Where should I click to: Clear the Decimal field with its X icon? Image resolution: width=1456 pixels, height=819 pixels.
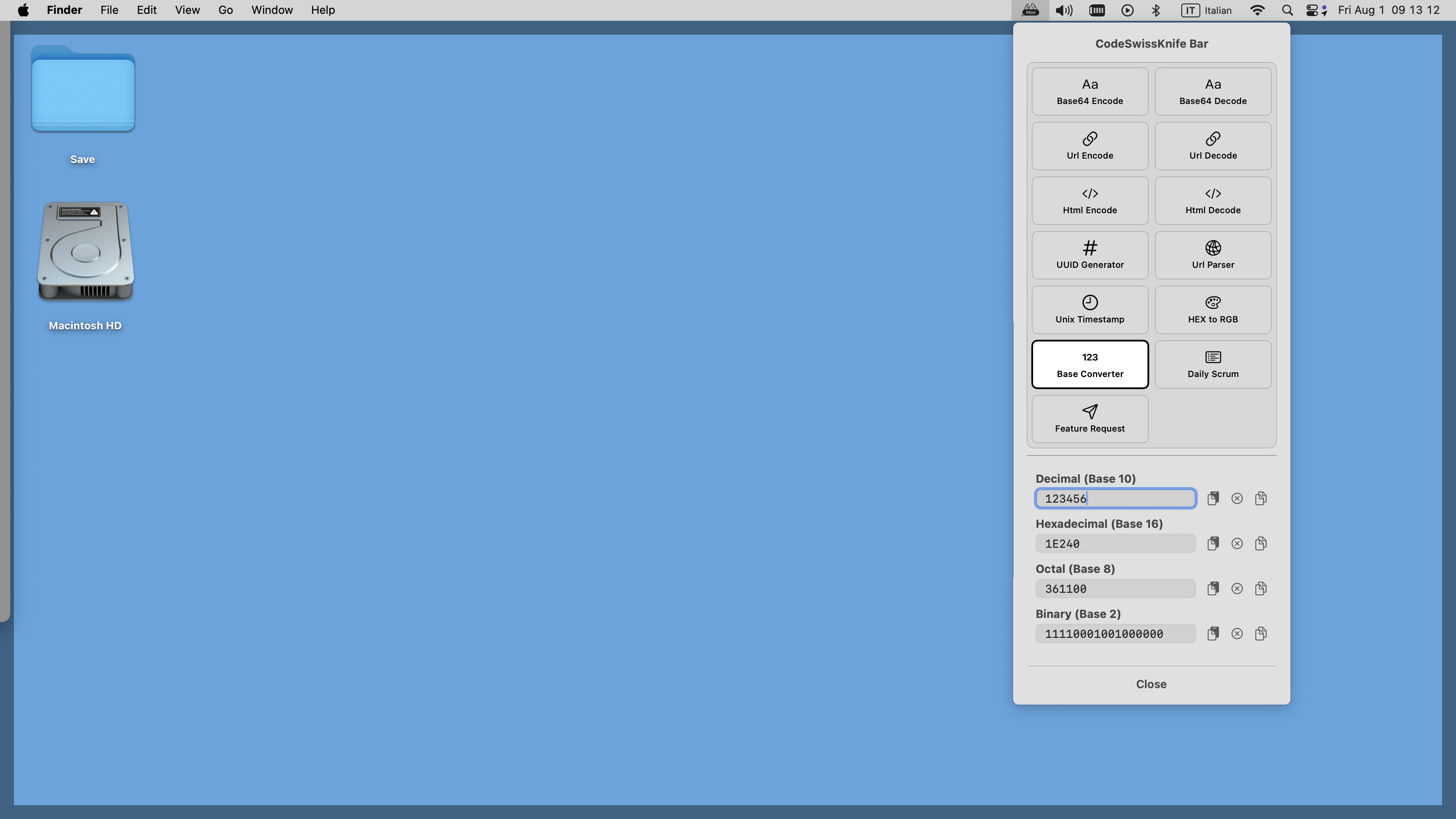1237,498
